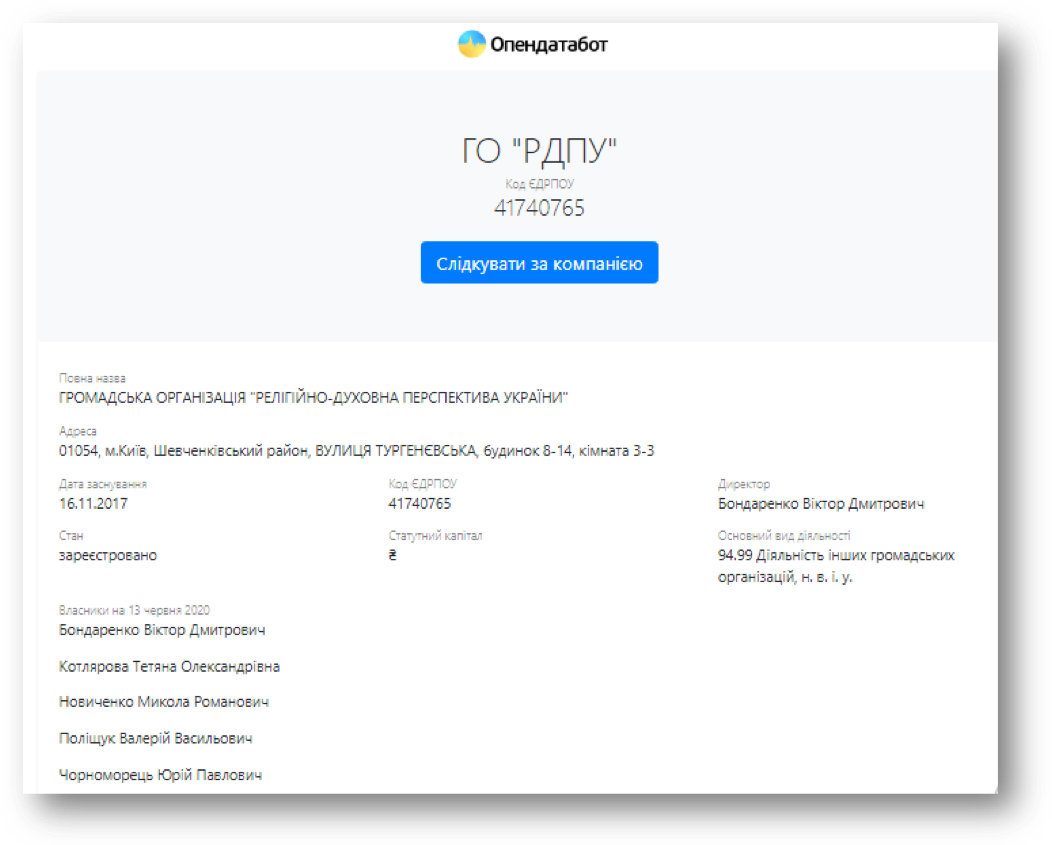Select the ГО "РДПУ" company heading
This screenshot has height=845, width=1052.
[539, 150]
